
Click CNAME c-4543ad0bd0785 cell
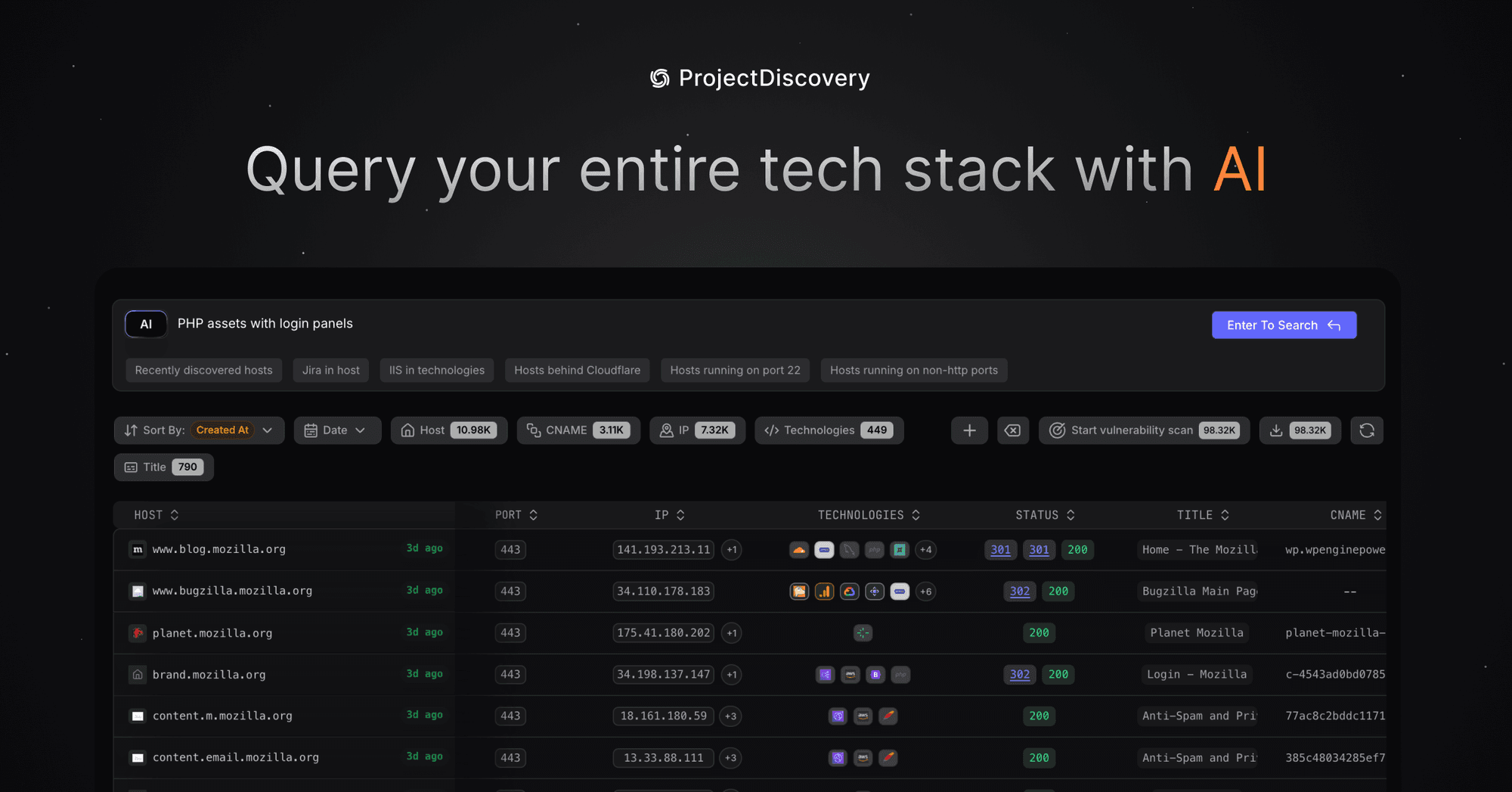pos(1335,675)
